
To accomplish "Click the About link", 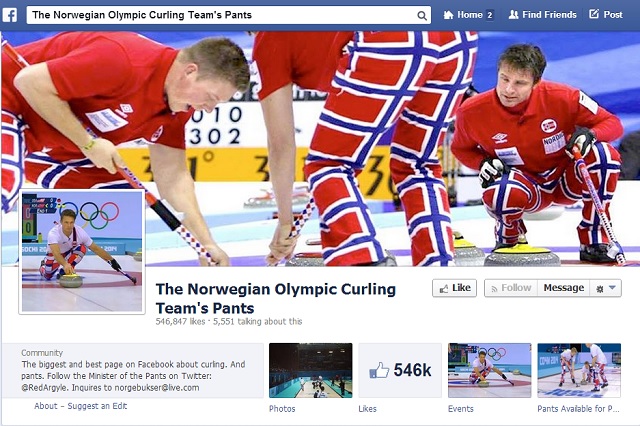I will pyautogui.click(x=46, y=406).
